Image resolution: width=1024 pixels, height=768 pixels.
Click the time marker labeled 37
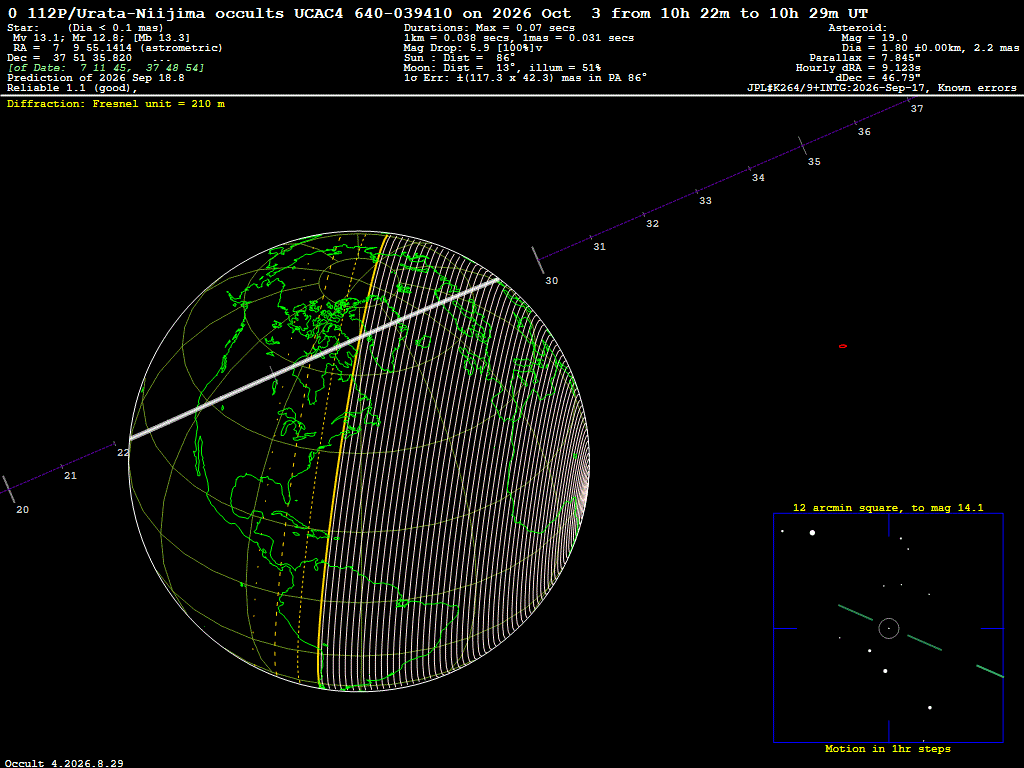[908, 100]
